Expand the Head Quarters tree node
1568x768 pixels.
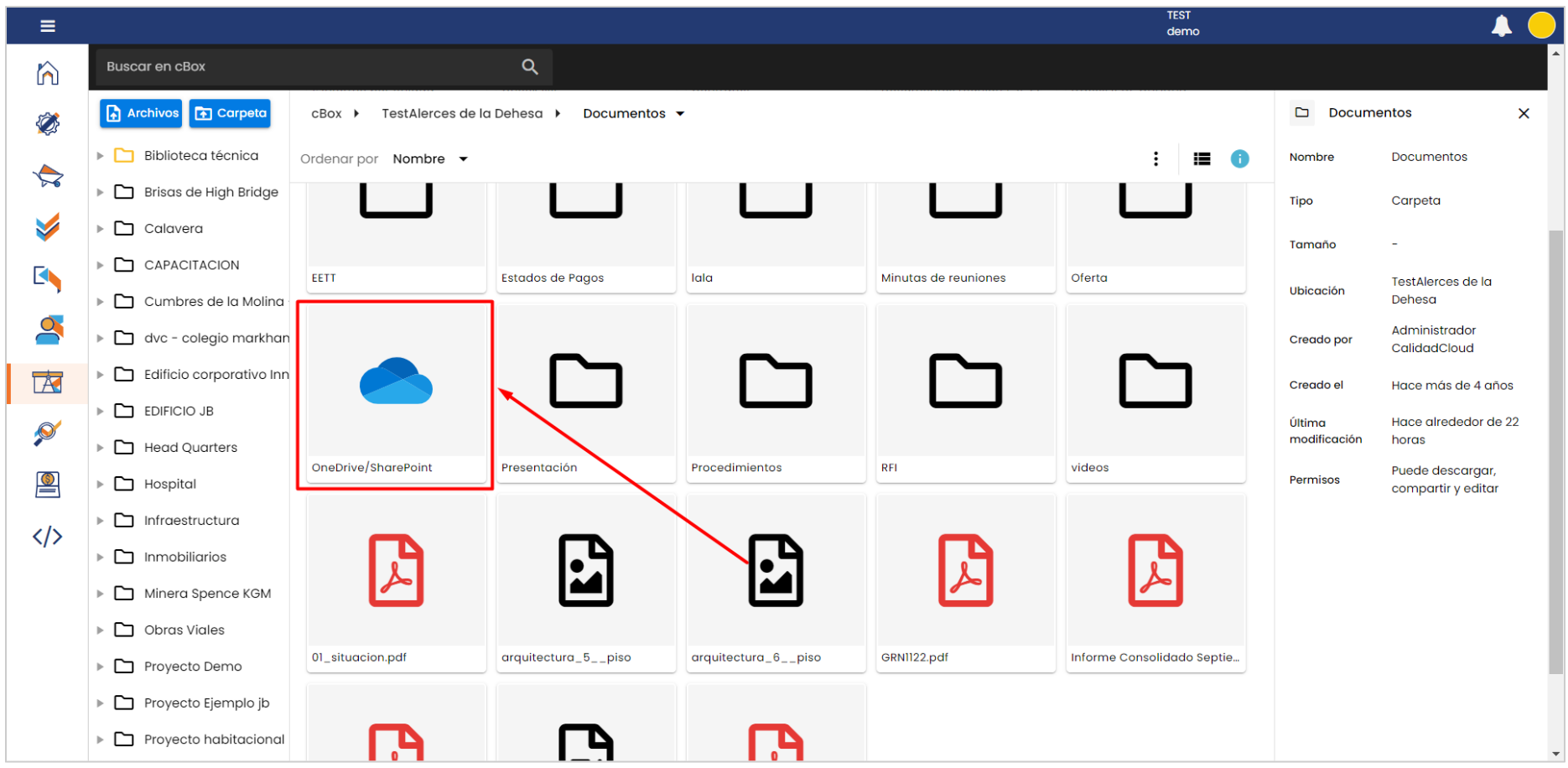100,448
